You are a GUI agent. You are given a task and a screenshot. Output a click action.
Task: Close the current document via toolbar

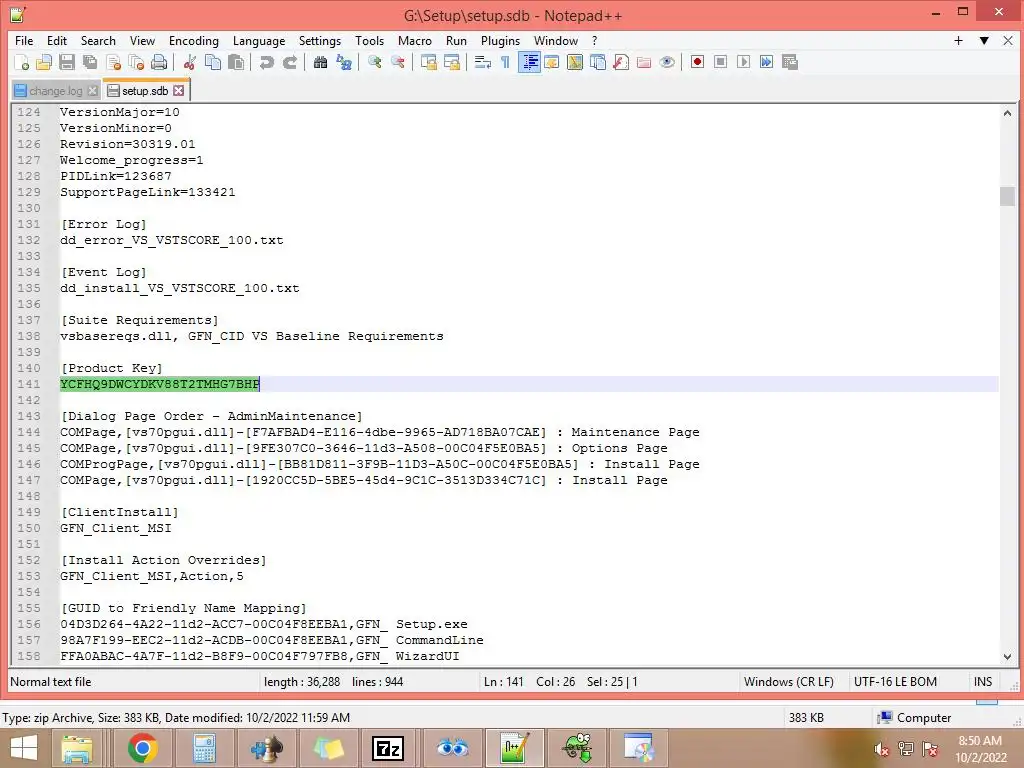(x=113, y=62)
